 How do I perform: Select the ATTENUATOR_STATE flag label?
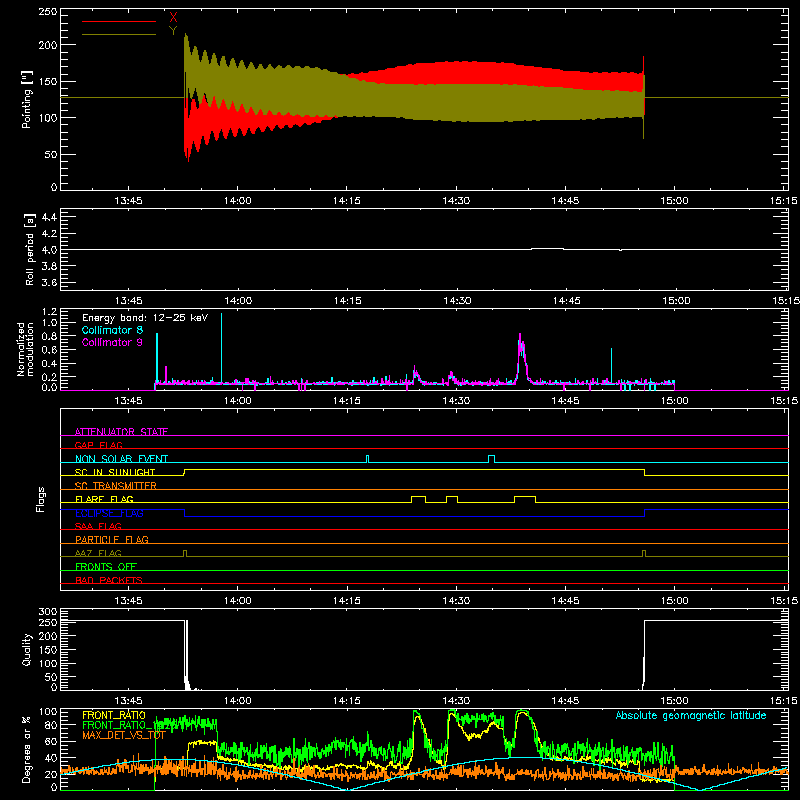[121, 432]
